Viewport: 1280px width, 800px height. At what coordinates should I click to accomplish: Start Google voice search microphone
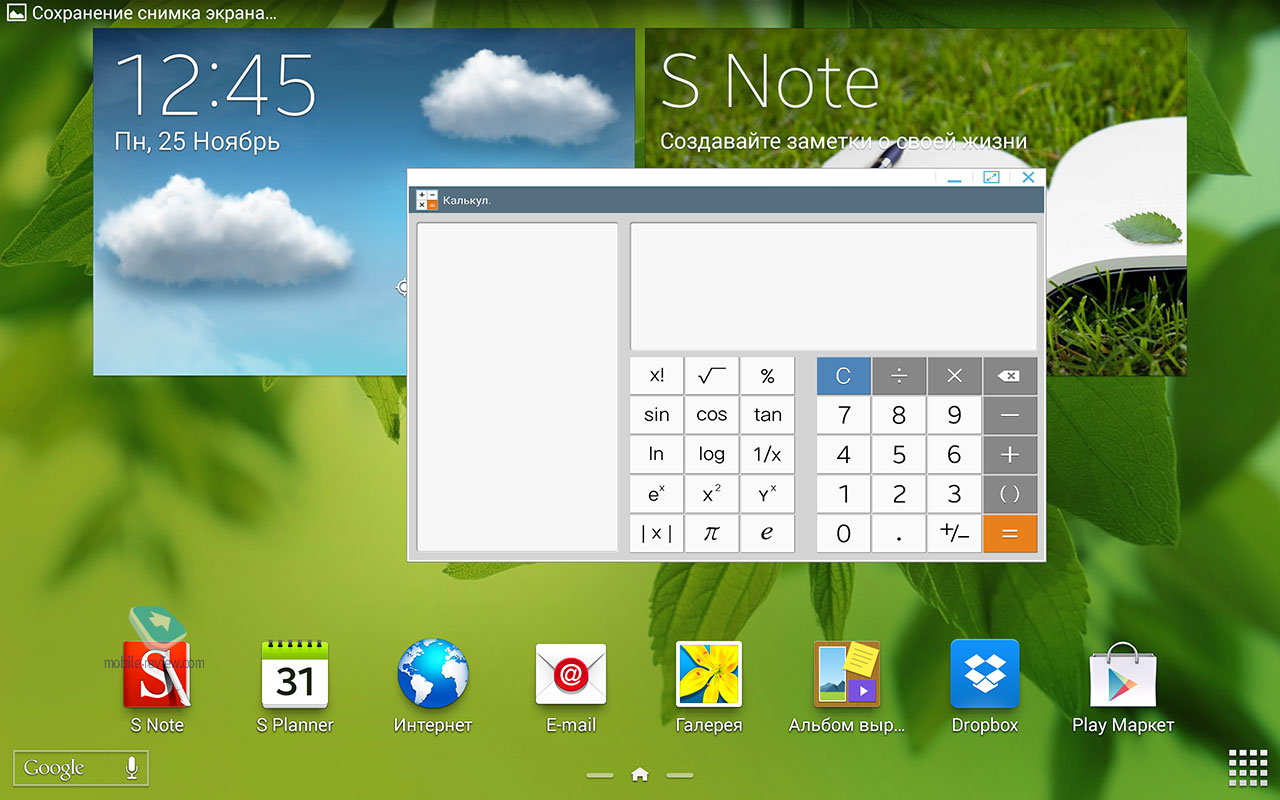coord(131,768)
